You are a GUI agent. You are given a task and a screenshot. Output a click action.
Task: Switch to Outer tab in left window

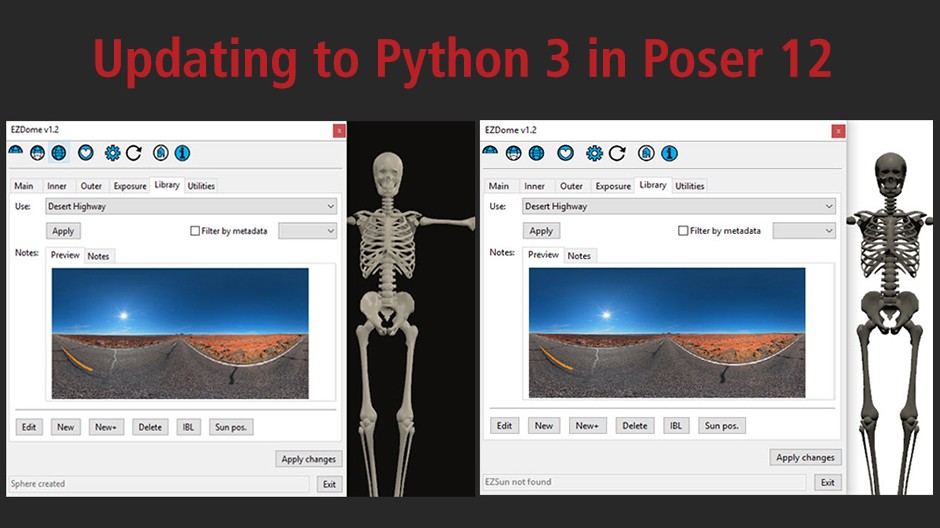tap(91, 186)
